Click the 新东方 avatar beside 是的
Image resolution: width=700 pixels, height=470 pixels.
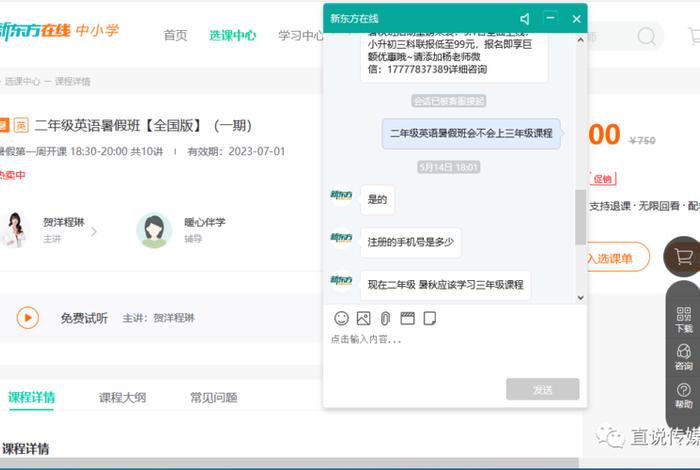click(x=341, y=195)
